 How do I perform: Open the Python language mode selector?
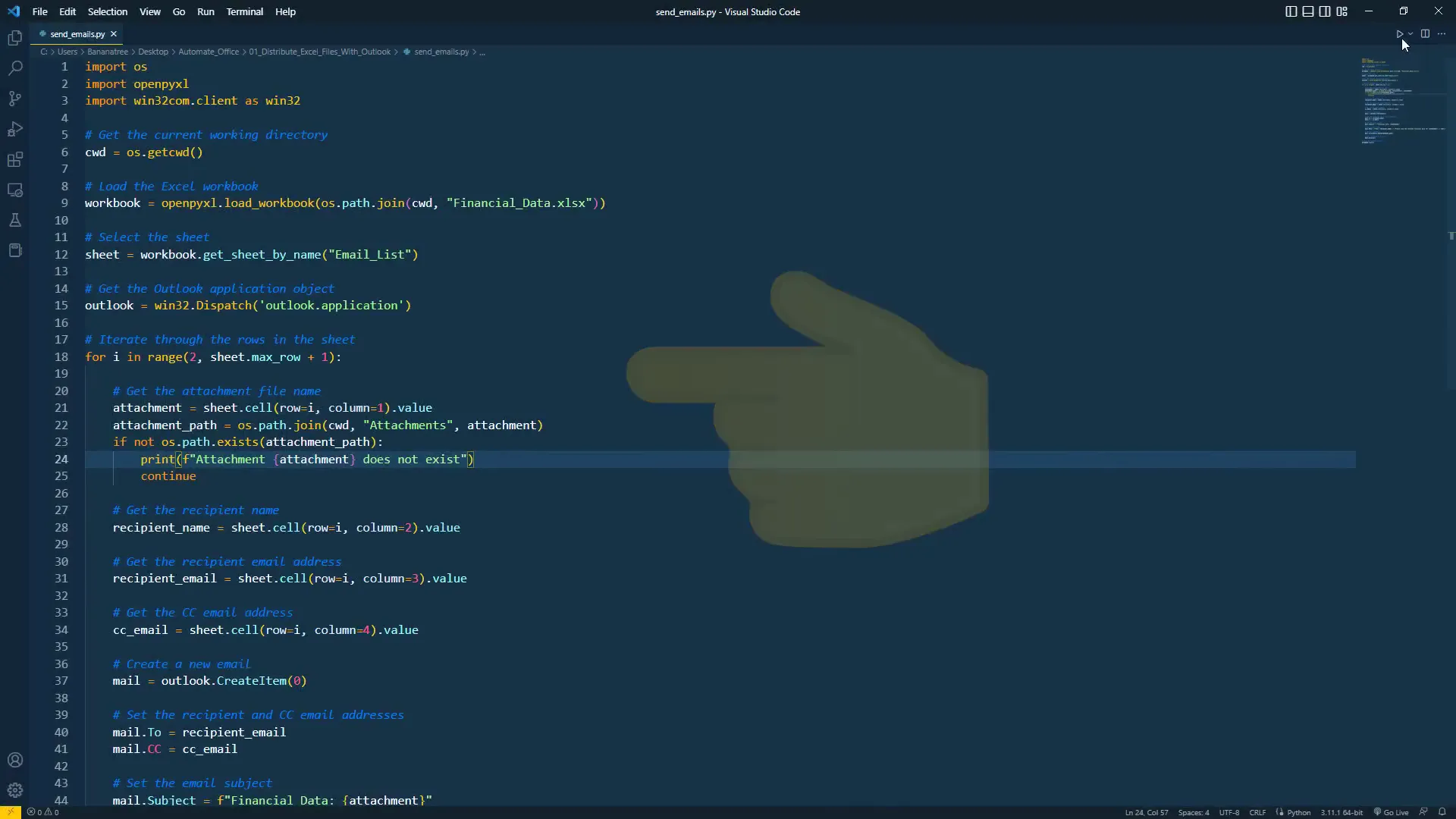pos(1298,812)
